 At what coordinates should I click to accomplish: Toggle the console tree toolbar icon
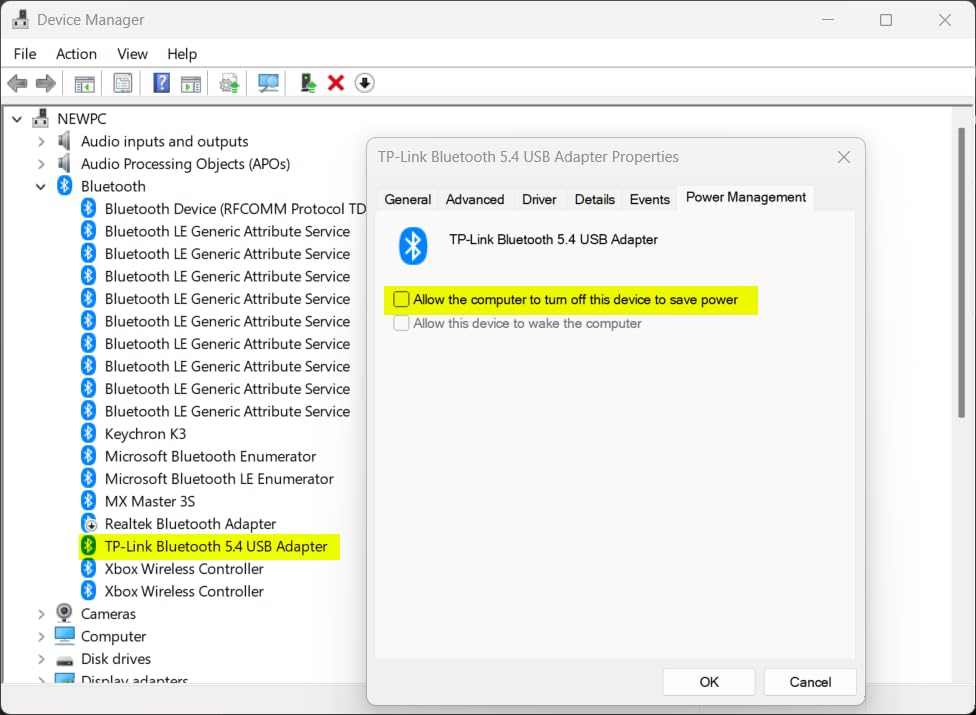pyautogui.click(x=85, y=83)
